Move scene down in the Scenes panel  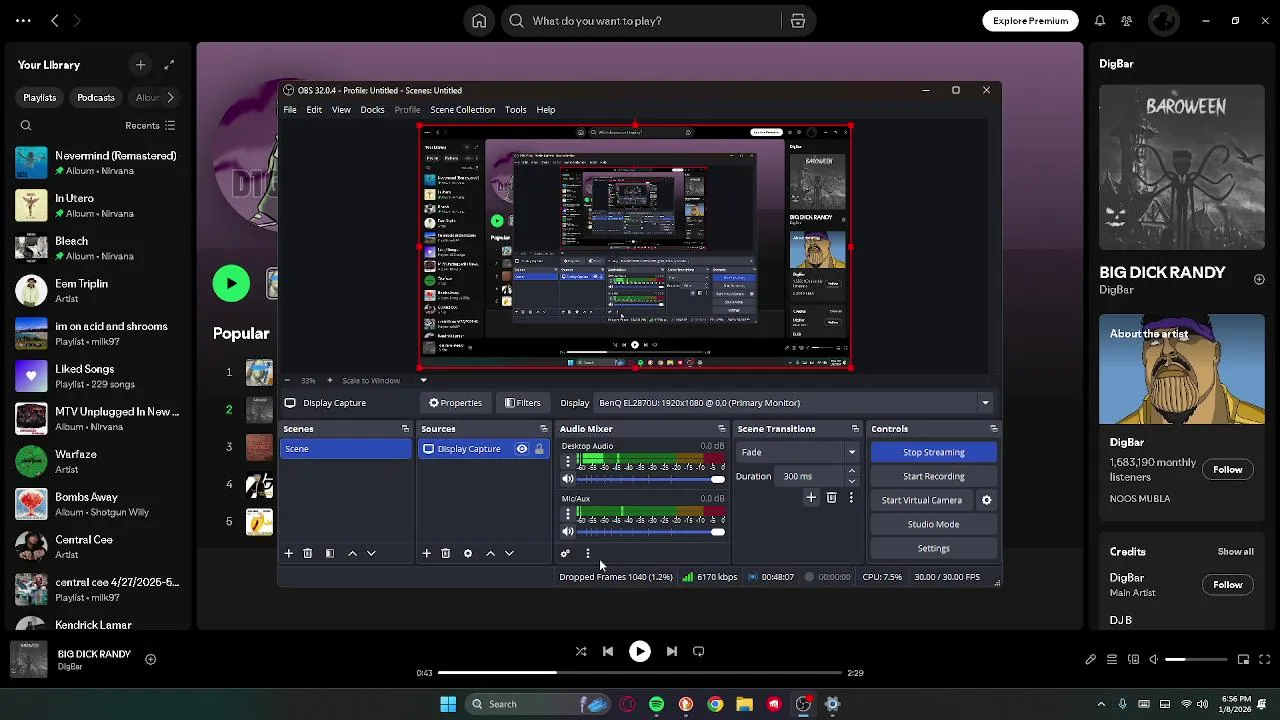371,553
